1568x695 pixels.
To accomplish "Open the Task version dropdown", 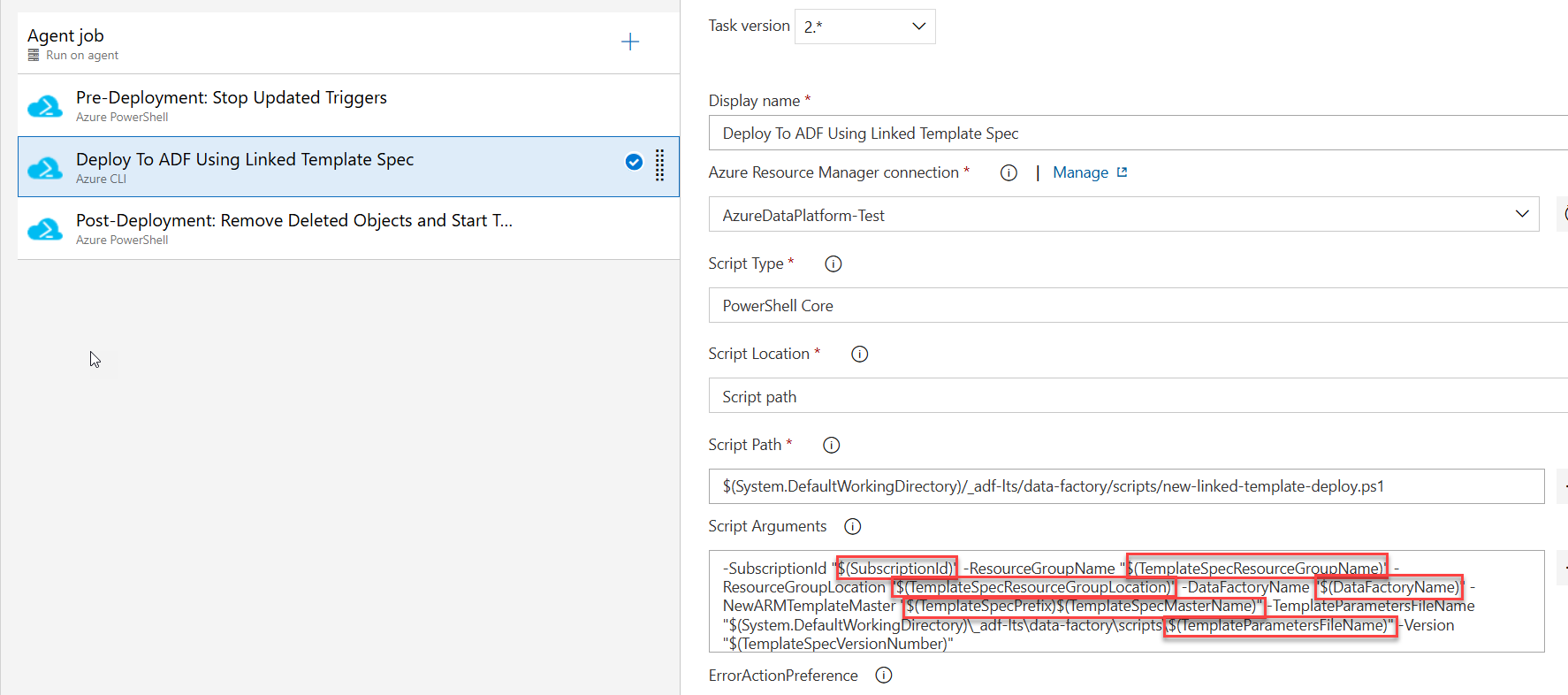I will tap(864, 27).
